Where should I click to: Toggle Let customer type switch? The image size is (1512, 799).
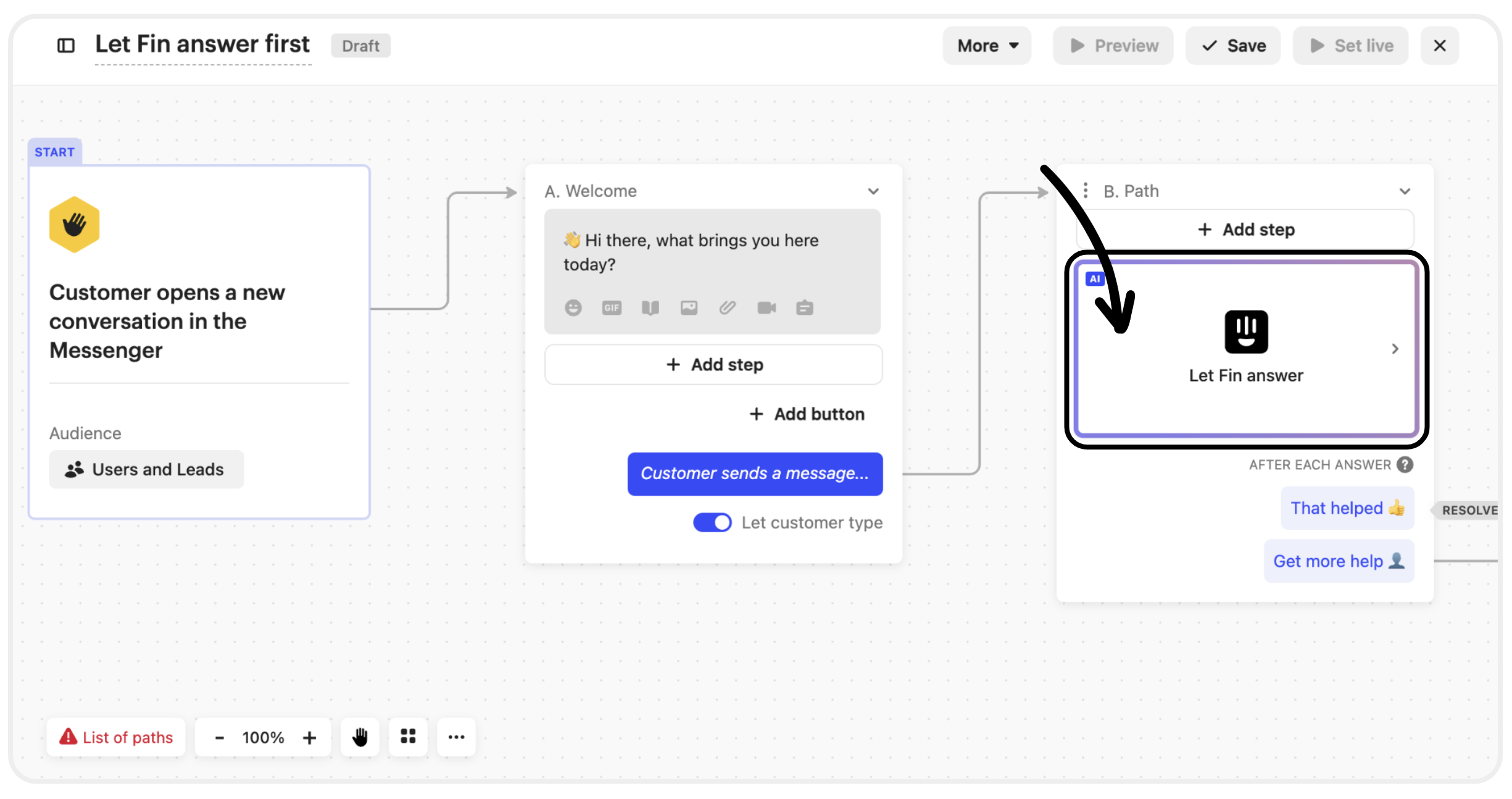pyautogui.click(x=712, y=522)
